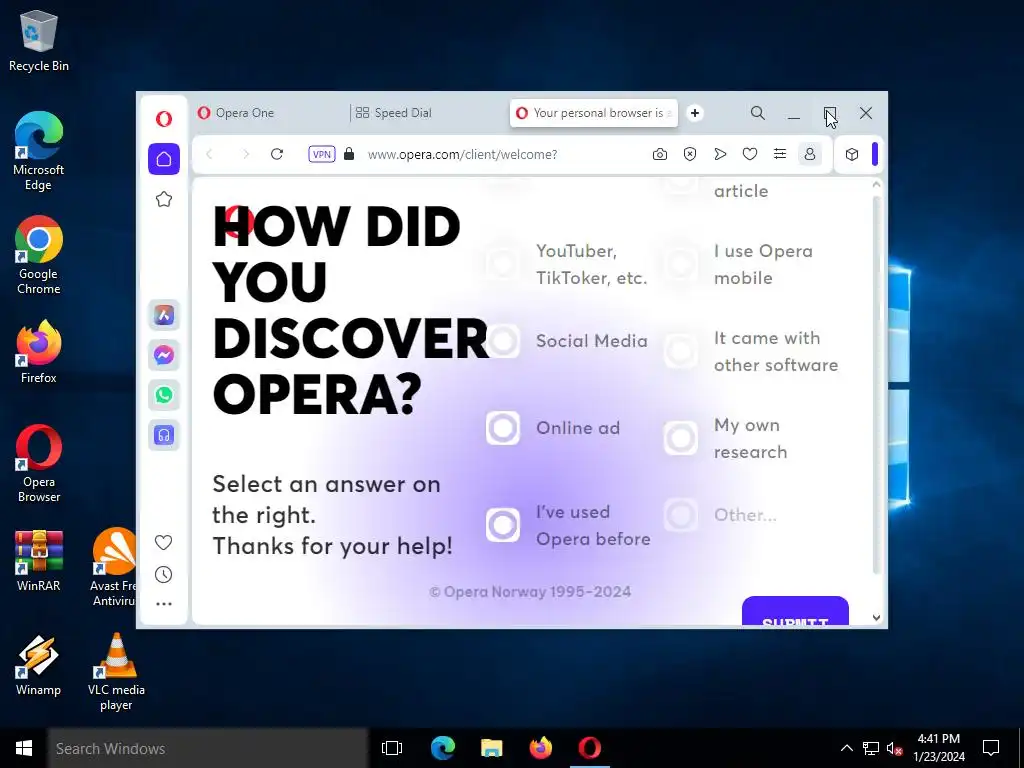The image size is (1024, 768).
Task: Click the page scrollbar up arrow
Action: click(876, 185)
